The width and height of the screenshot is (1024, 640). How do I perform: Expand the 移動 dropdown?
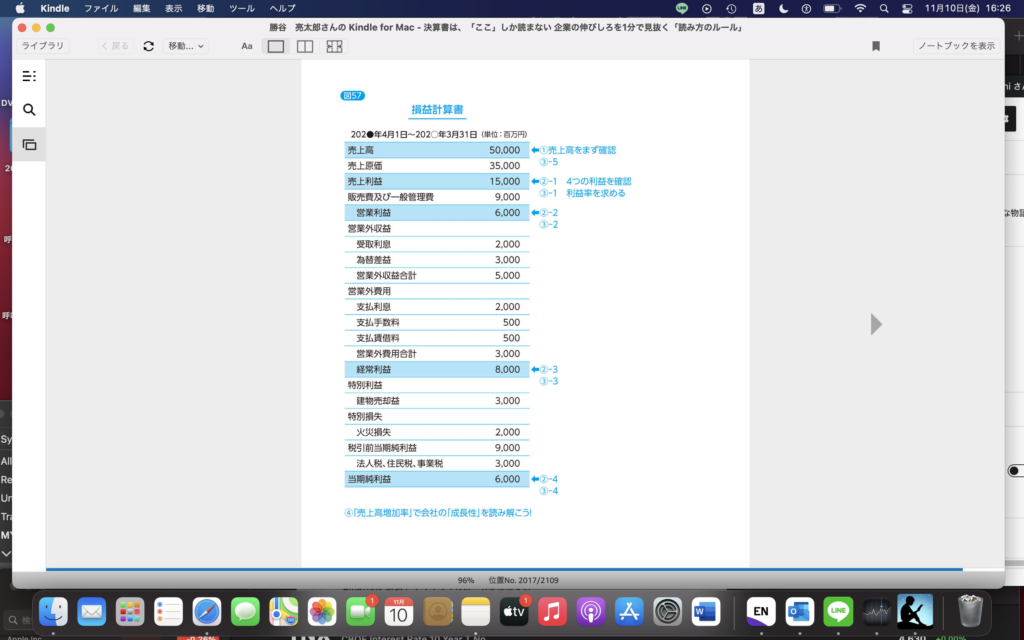(x=186, y=46)
